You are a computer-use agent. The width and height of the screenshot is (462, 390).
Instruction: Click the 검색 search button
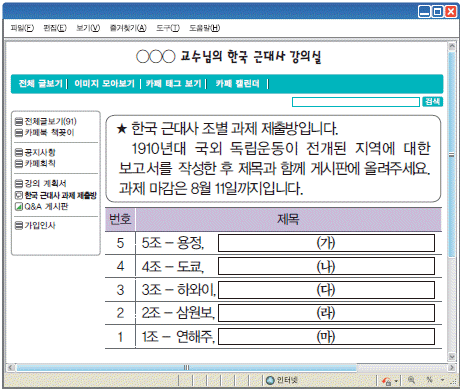click(x=432, y=102)
